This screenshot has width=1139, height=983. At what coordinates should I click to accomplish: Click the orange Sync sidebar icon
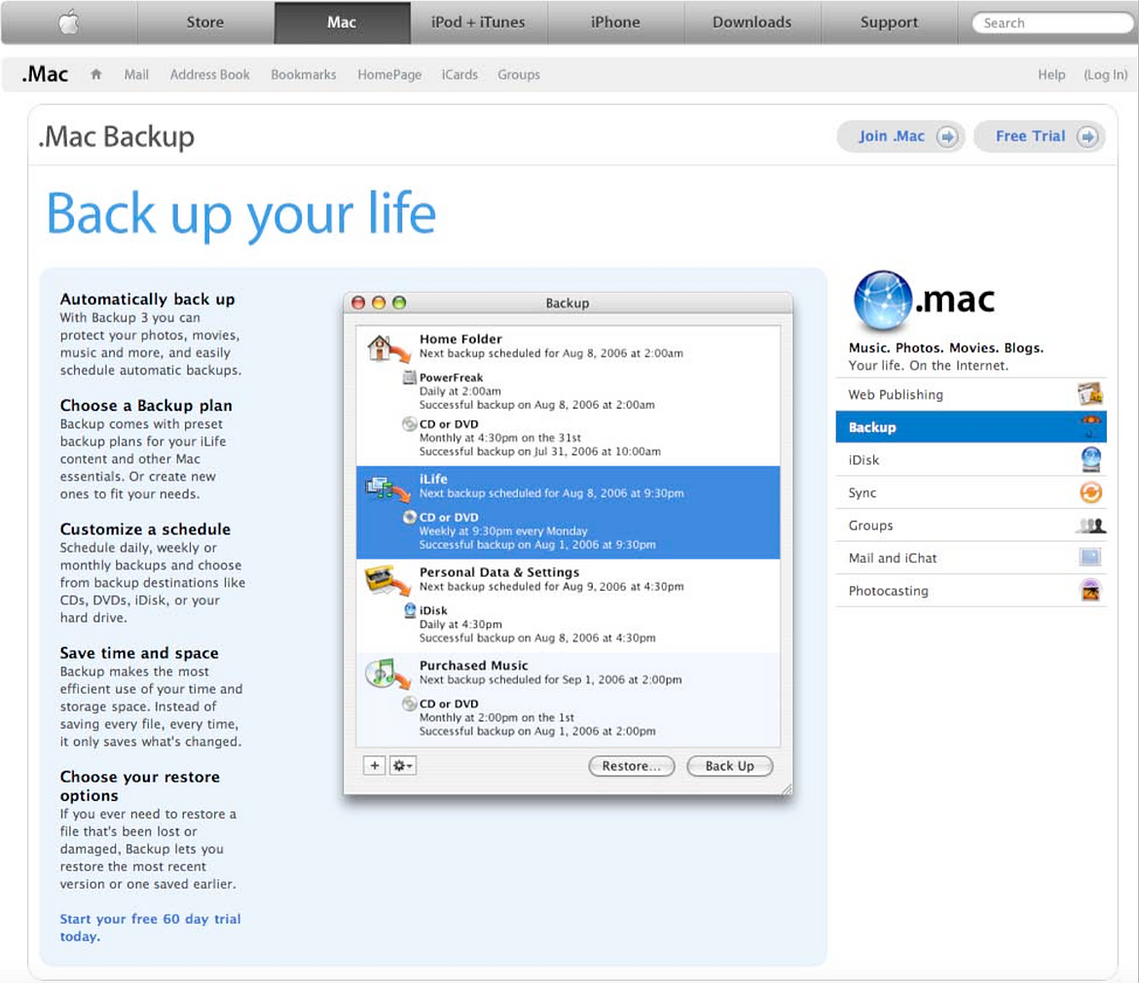(1090, 493)
